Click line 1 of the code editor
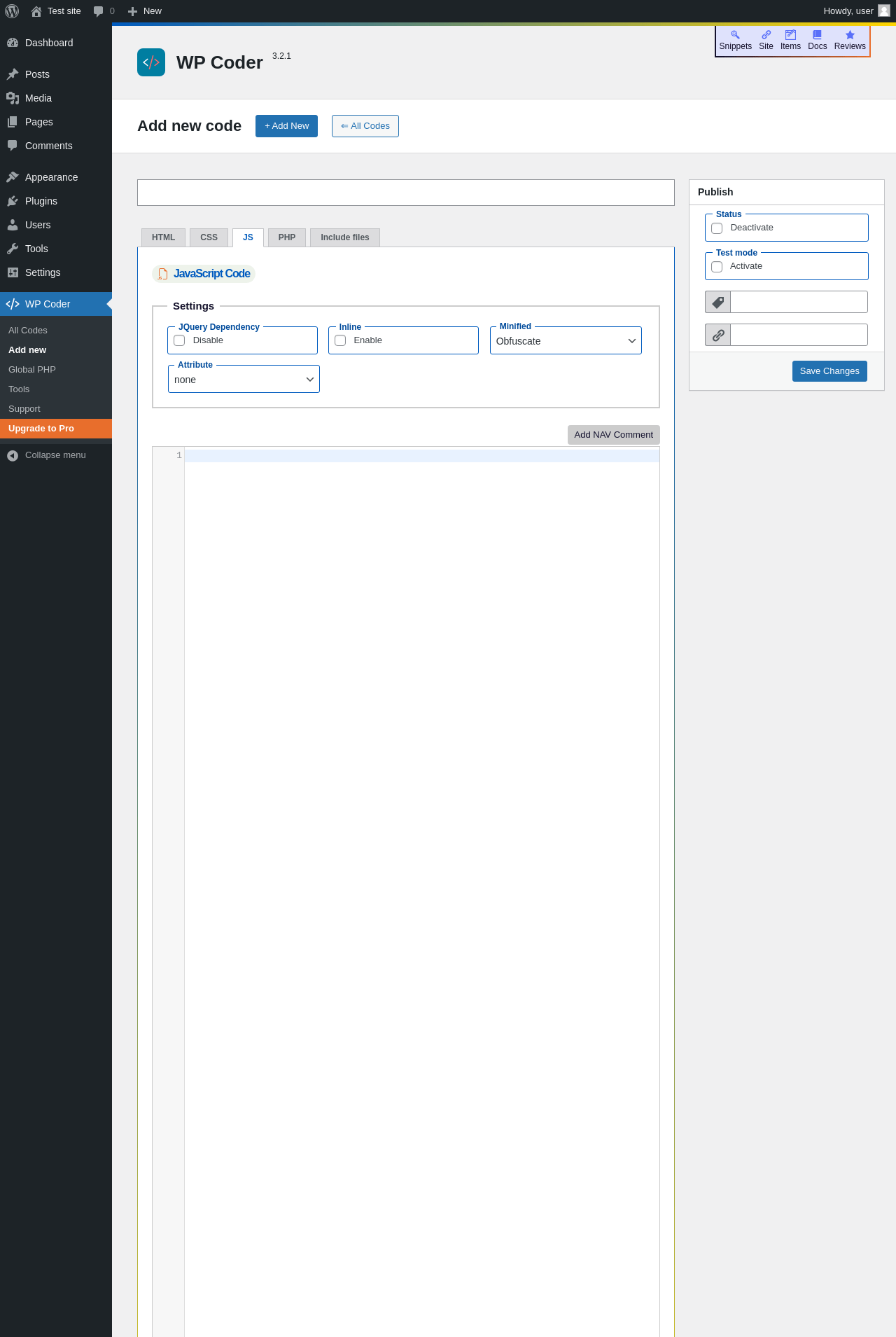The image size is (896, 1337). (421, 456)
